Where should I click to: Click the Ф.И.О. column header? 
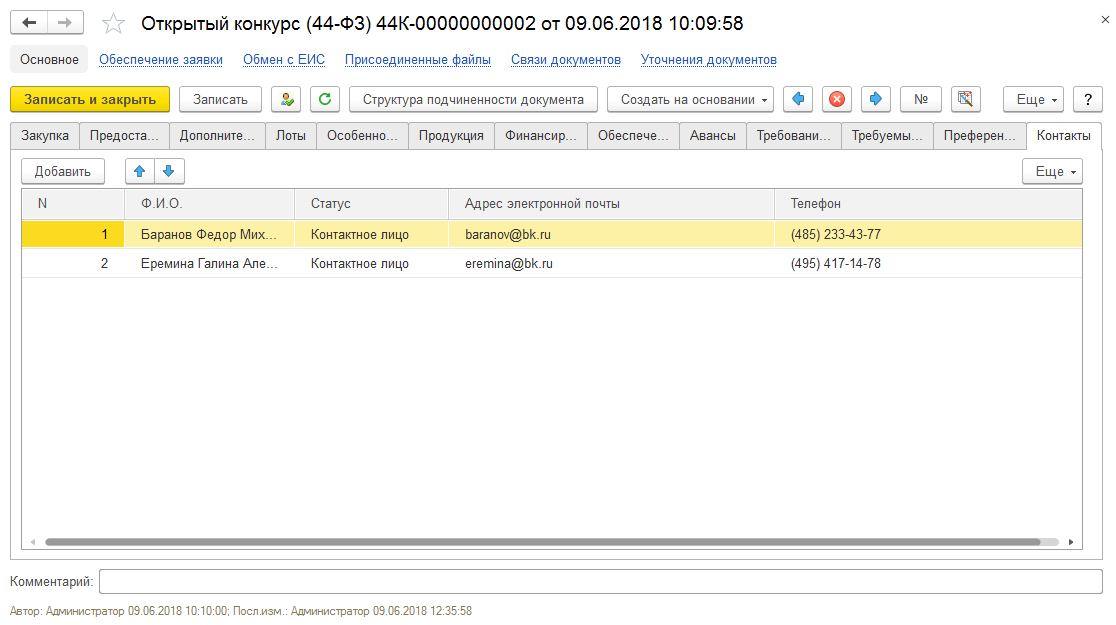tap(209, 204)
